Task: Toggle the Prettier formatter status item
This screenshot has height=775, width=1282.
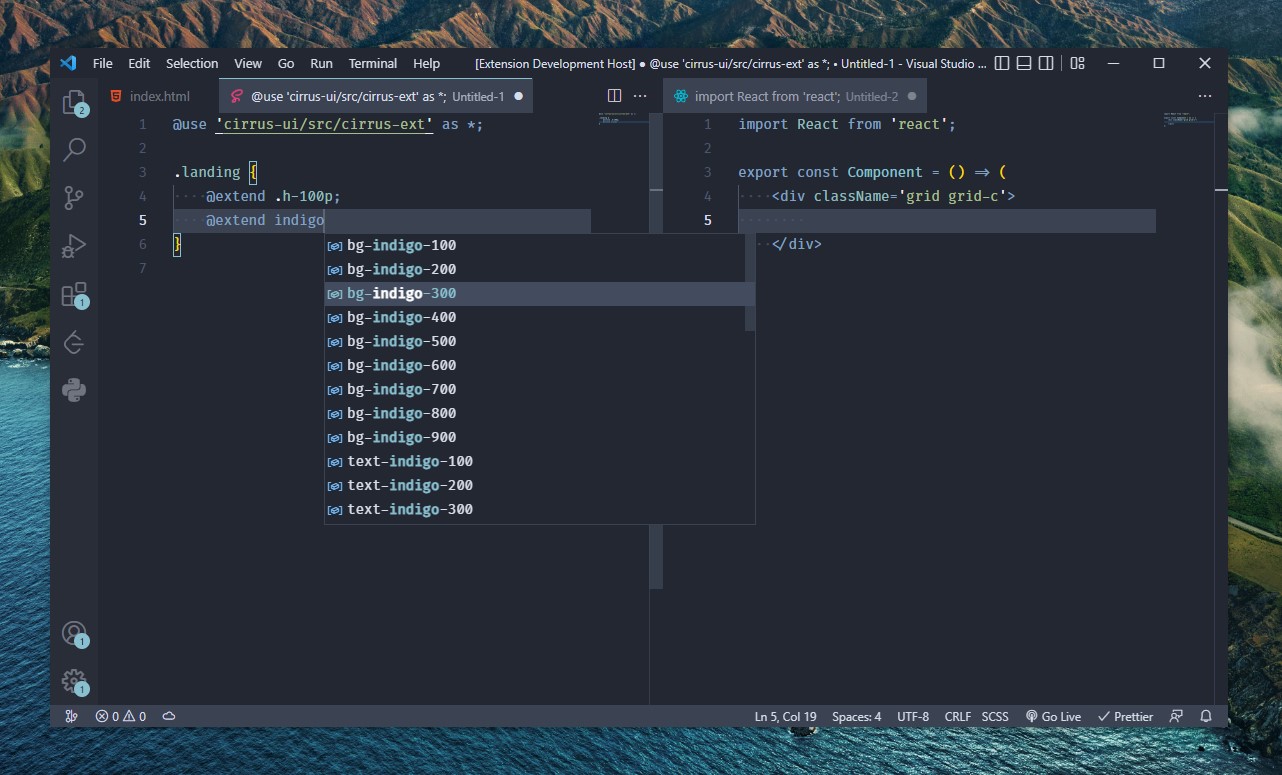Action: point(1125,716)
